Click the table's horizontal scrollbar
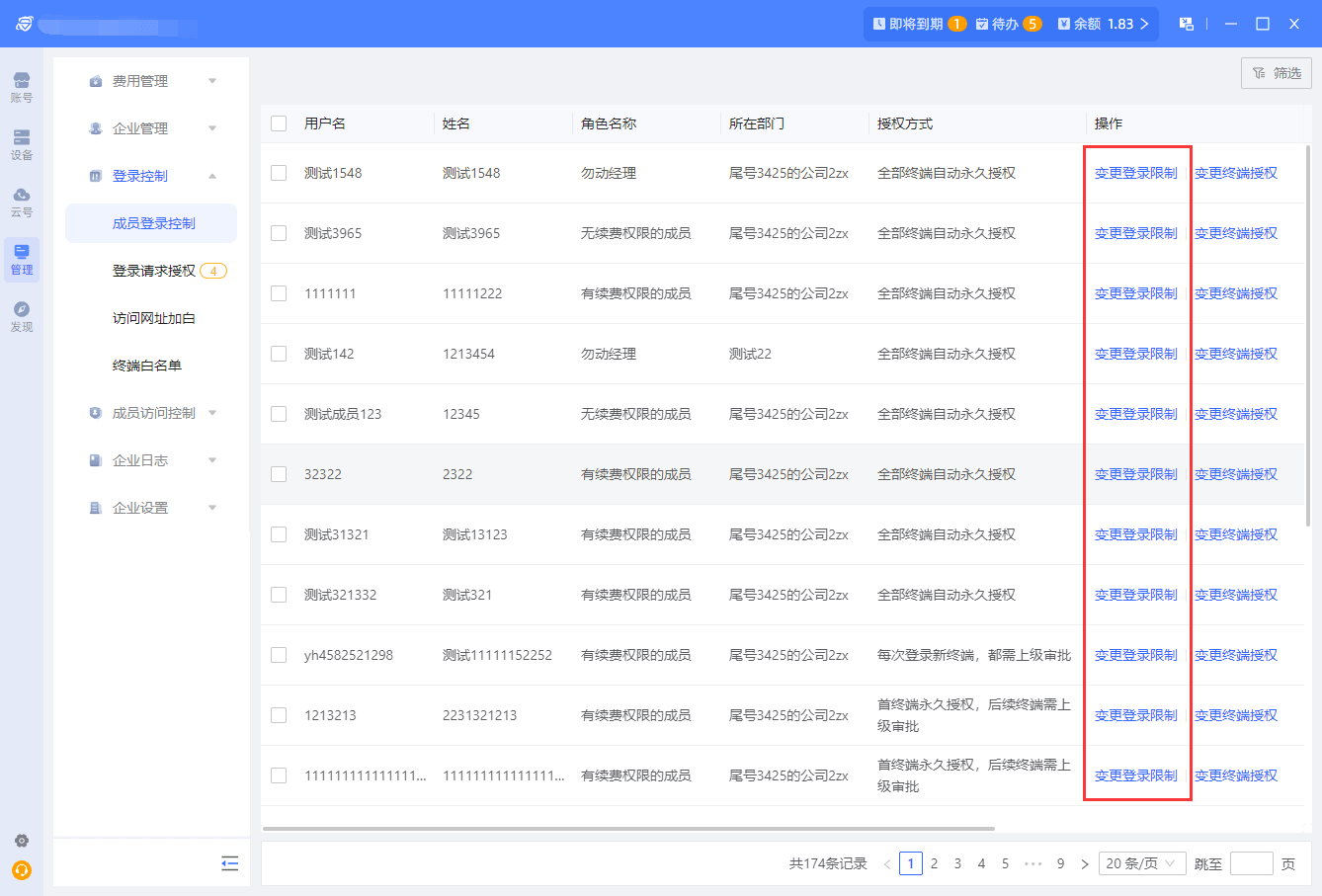 coord(628,829)
